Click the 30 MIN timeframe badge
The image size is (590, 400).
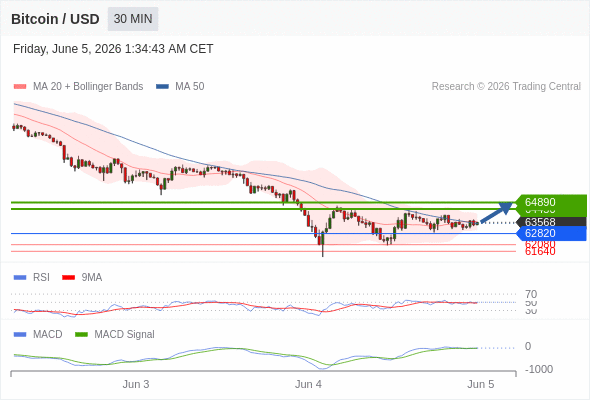pos(133,19)
